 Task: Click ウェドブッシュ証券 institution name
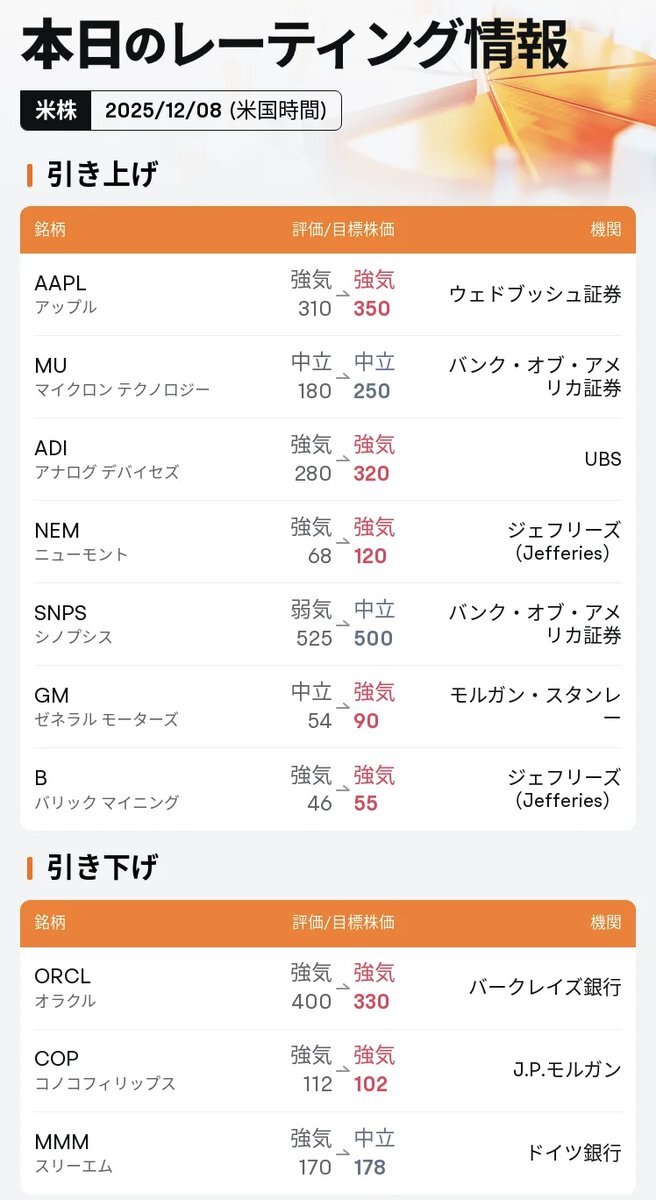pyautogui.click(x=535, y=294)
